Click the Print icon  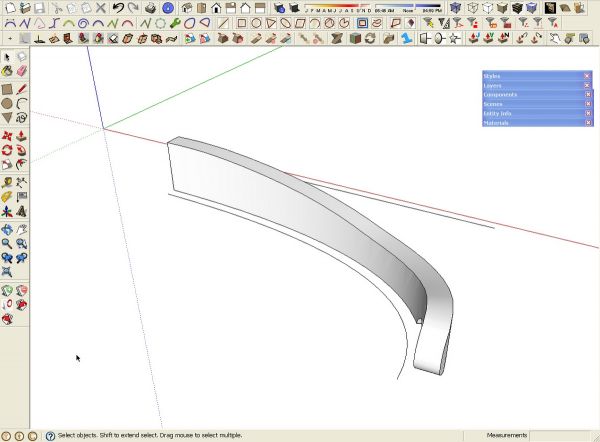[151, 8]
